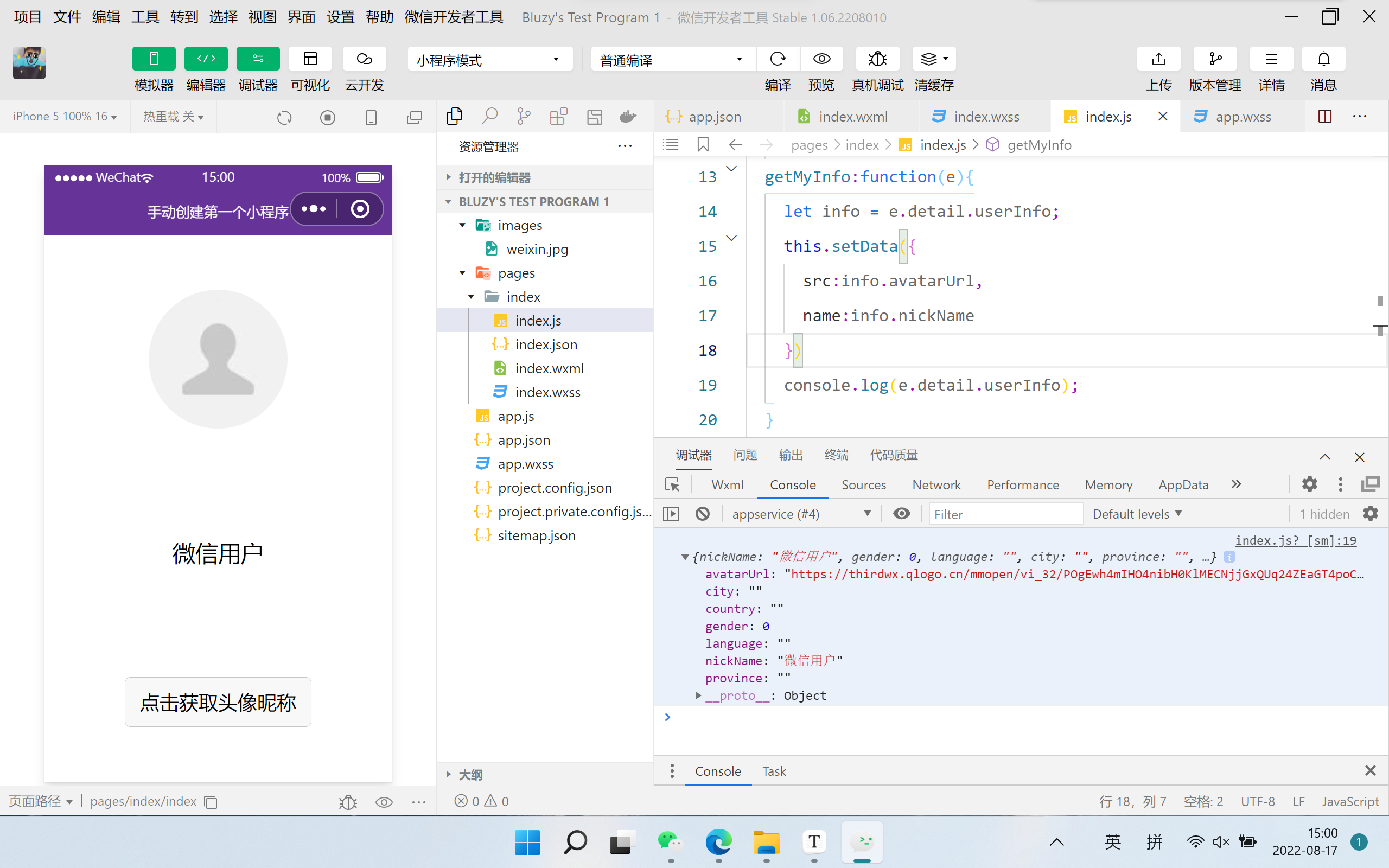
Task: Open the AppData devtools tab
Action: pos(1183,484)
